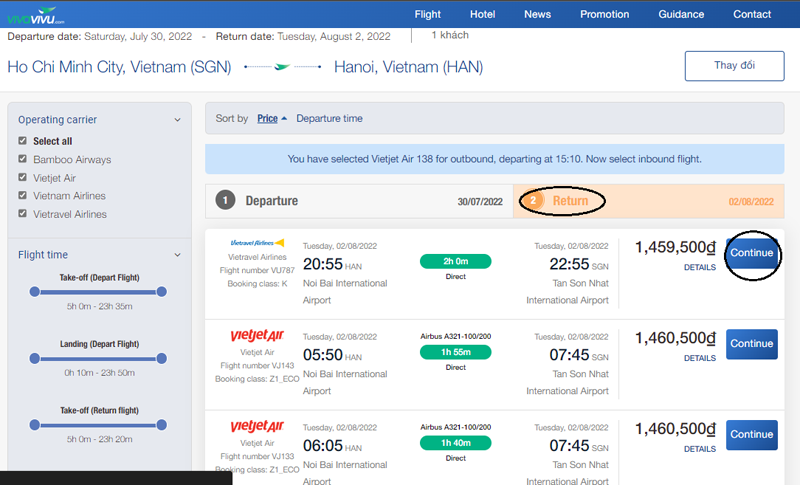Click the 02/08/2022 return date
The image size is (800, 485).
click(751, 201)
